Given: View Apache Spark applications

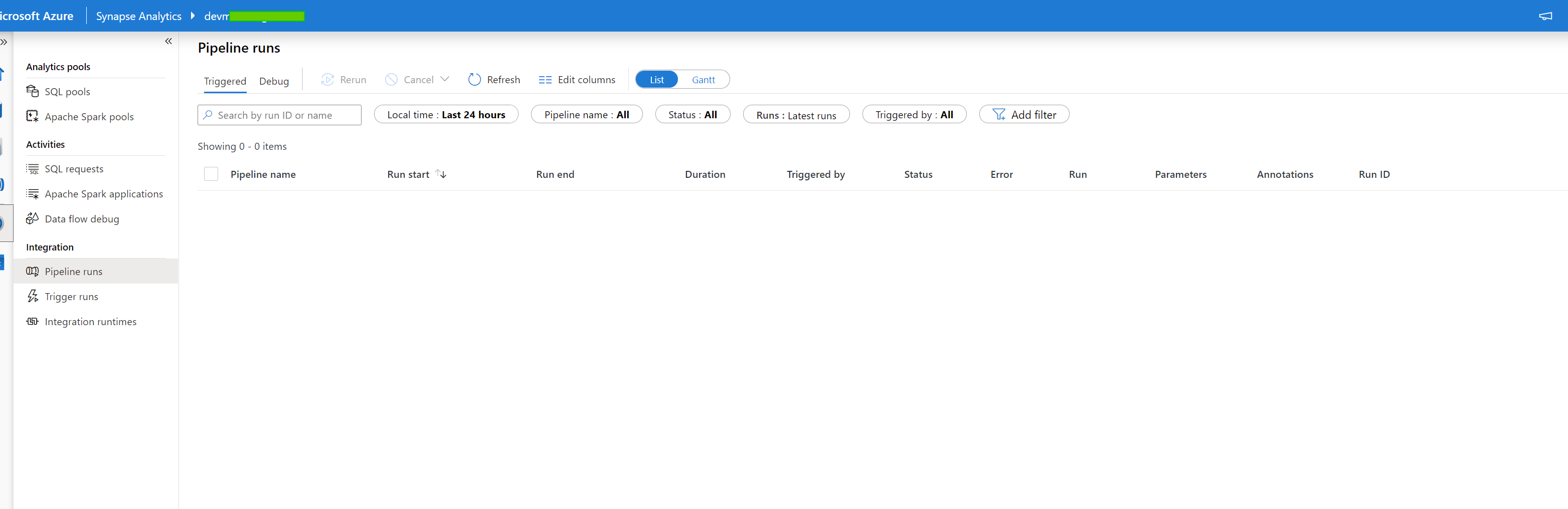Looking at the screenshot, I should pyautogui.click(x=103, y=193).
